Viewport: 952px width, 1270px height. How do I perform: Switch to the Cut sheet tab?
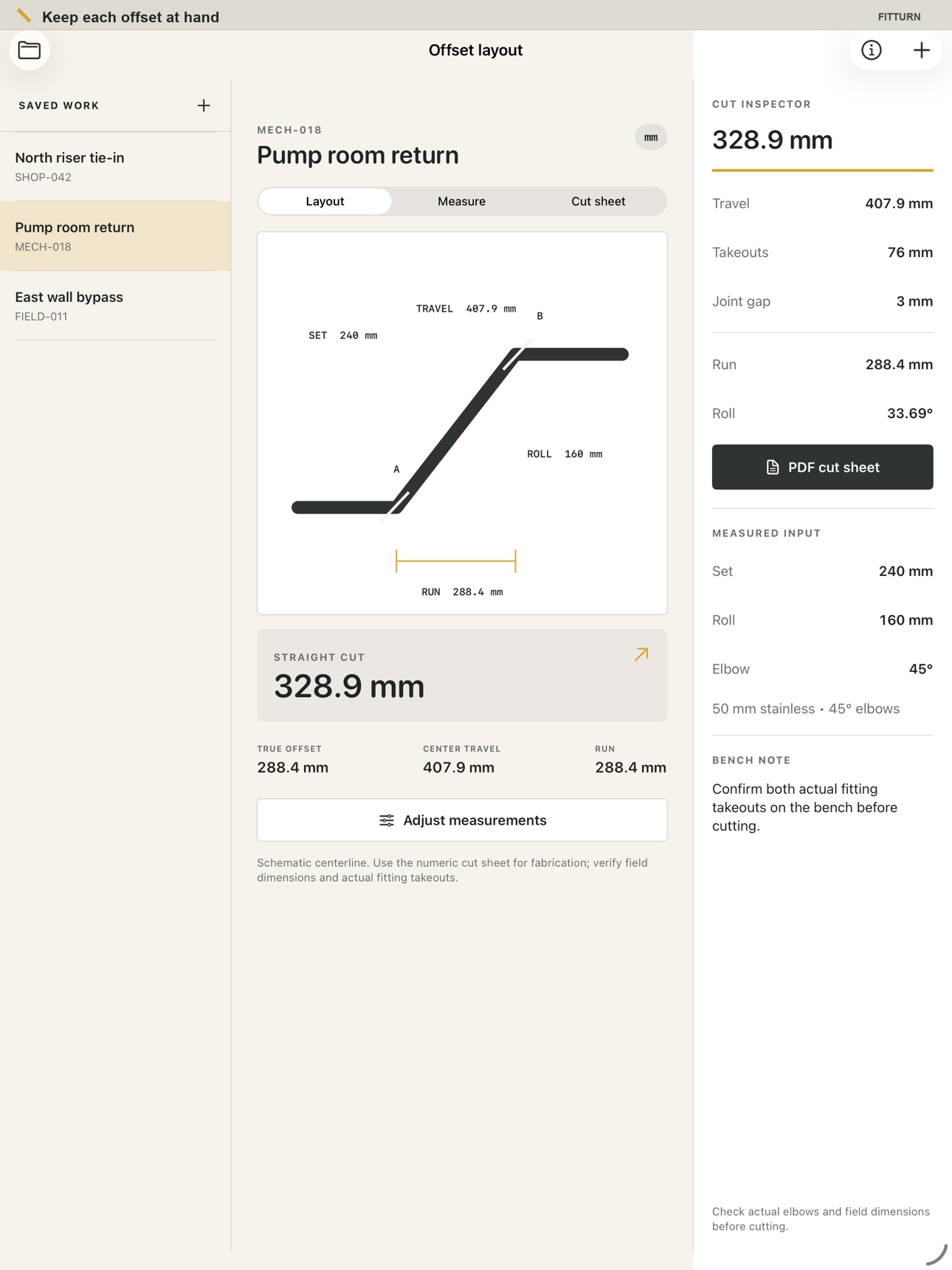[598, 202]
